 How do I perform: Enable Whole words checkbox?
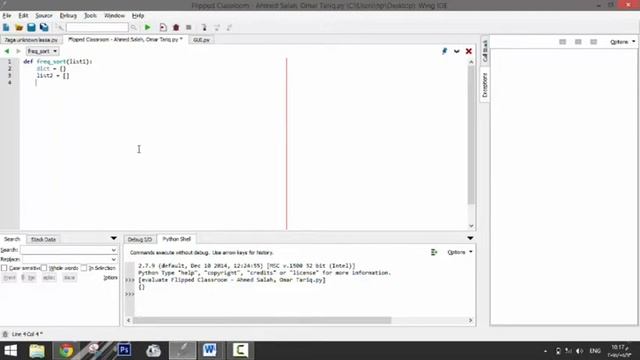pos(44,268)
